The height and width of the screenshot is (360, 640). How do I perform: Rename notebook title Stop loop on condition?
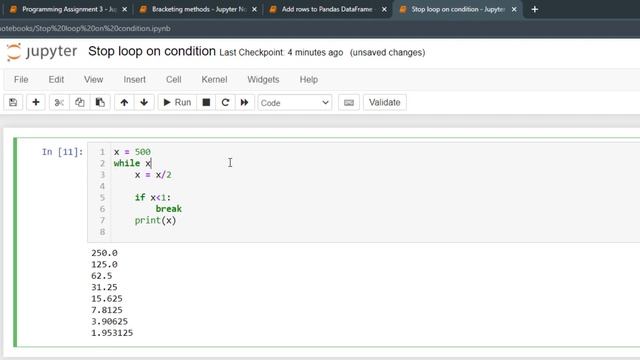click(x=152, y=51)
